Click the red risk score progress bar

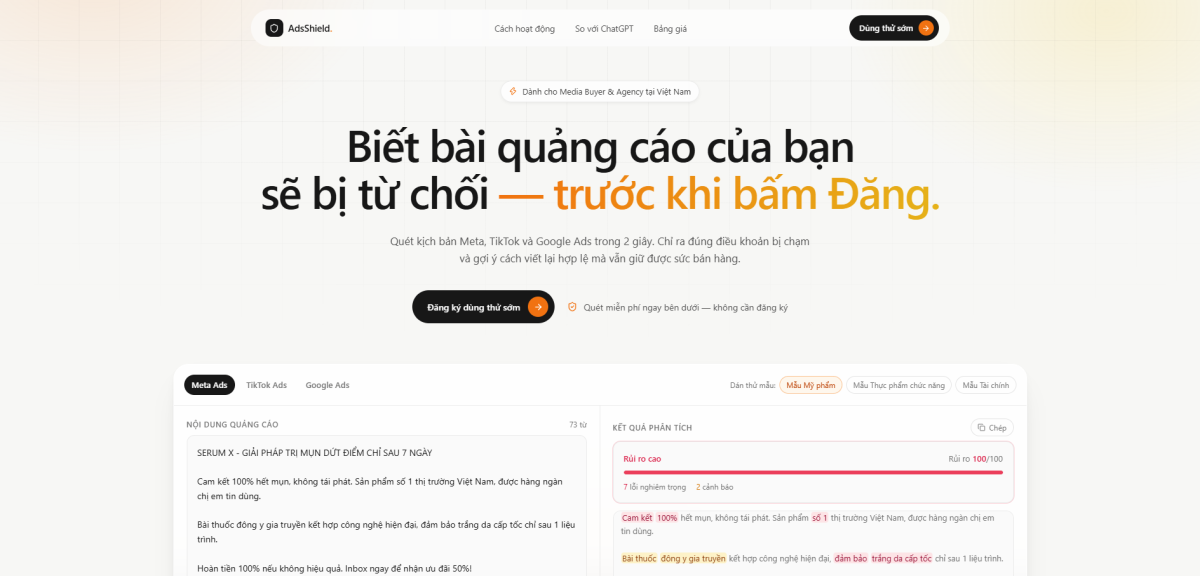pos(812,472)
